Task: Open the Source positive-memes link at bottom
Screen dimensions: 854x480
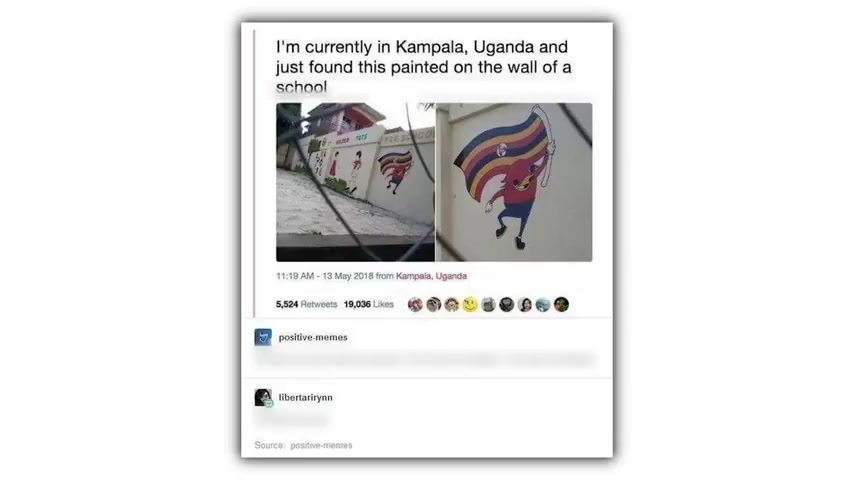Action: pyautogui.click(x=321, y=445)
